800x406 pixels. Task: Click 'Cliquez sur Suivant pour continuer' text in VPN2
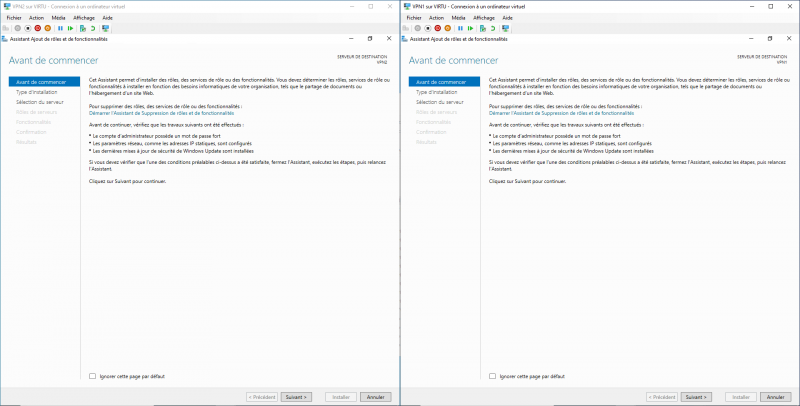[x=128, y=181]
